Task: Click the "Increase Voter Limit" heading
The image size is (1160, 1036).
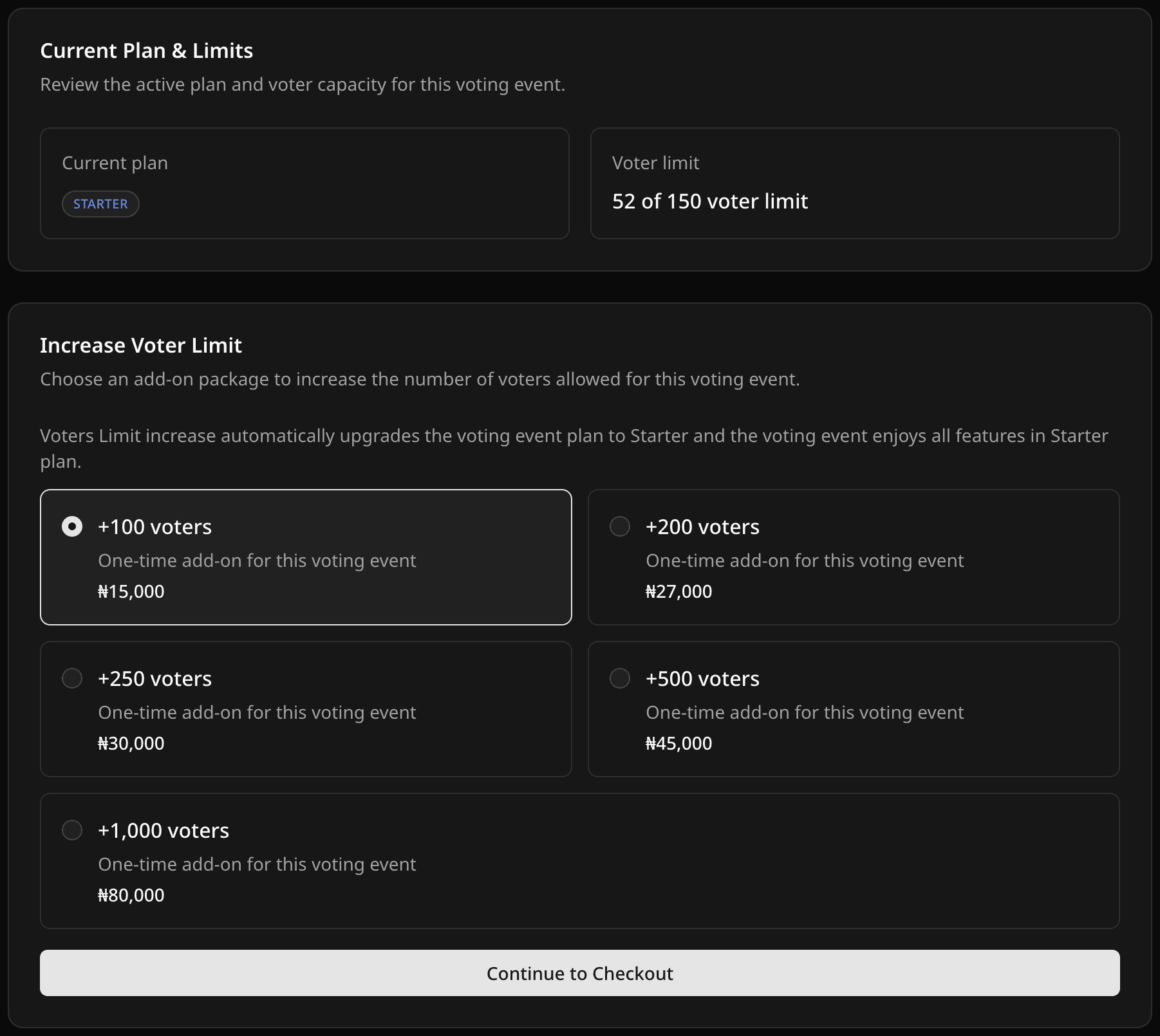Action: [141, 346]
